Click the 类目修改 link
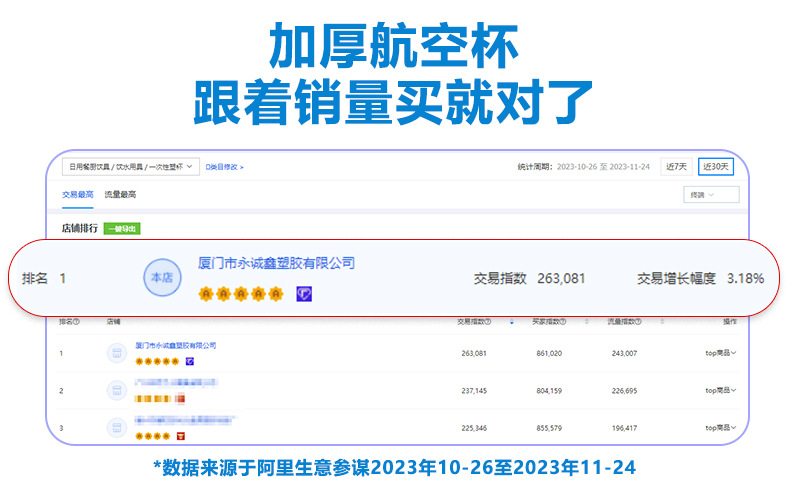 coord(224,167)
